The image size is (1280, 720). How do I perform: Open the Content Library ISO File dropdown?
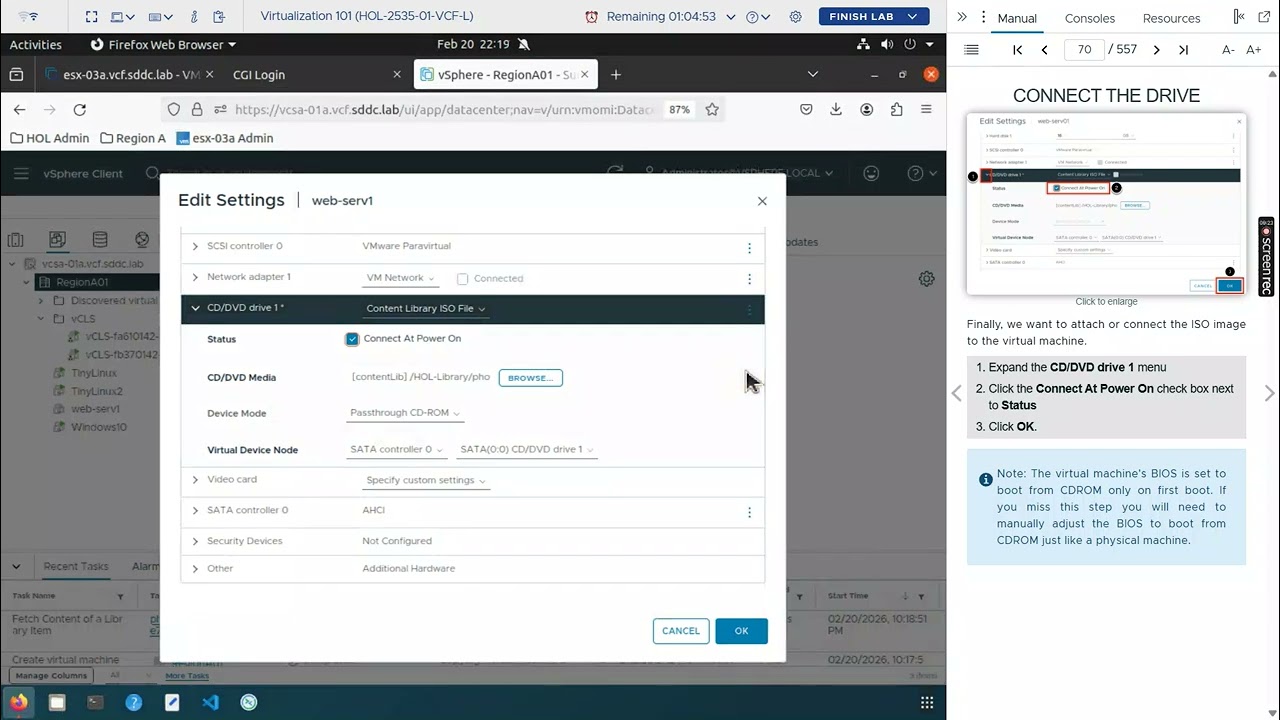point(426,309)
